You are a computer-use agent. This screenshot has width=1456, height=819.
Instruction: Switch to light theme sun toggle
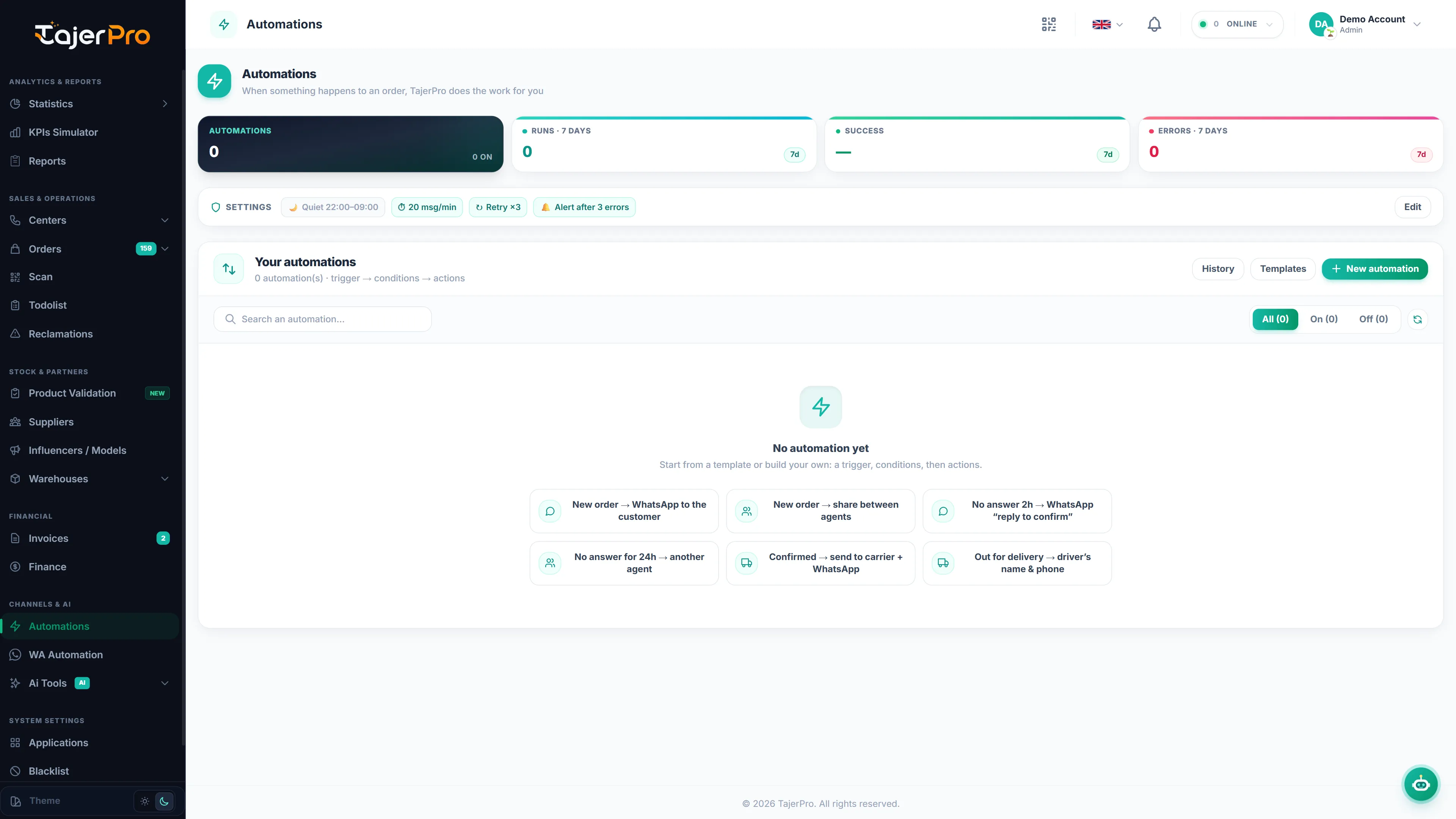tap(145, 801)
